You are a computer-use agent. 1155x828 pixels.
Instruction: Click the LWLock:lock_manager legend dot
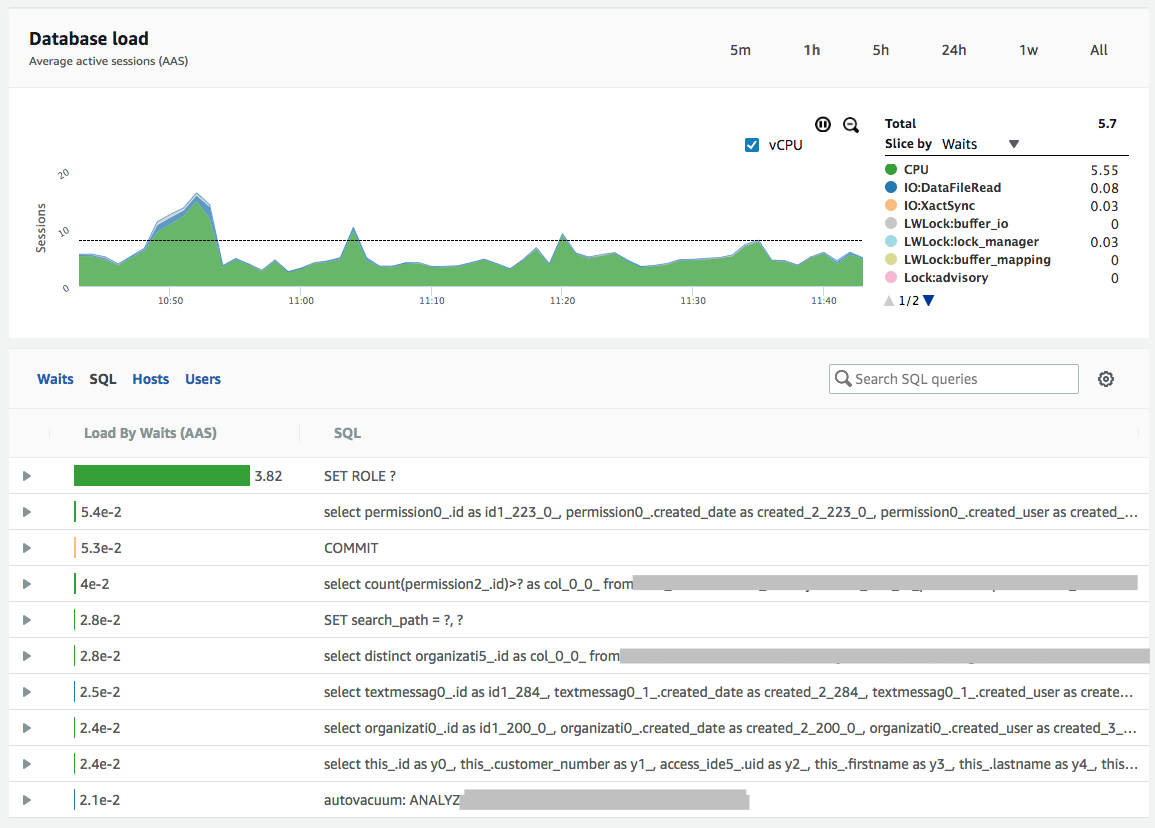click(x=892, y=242)
